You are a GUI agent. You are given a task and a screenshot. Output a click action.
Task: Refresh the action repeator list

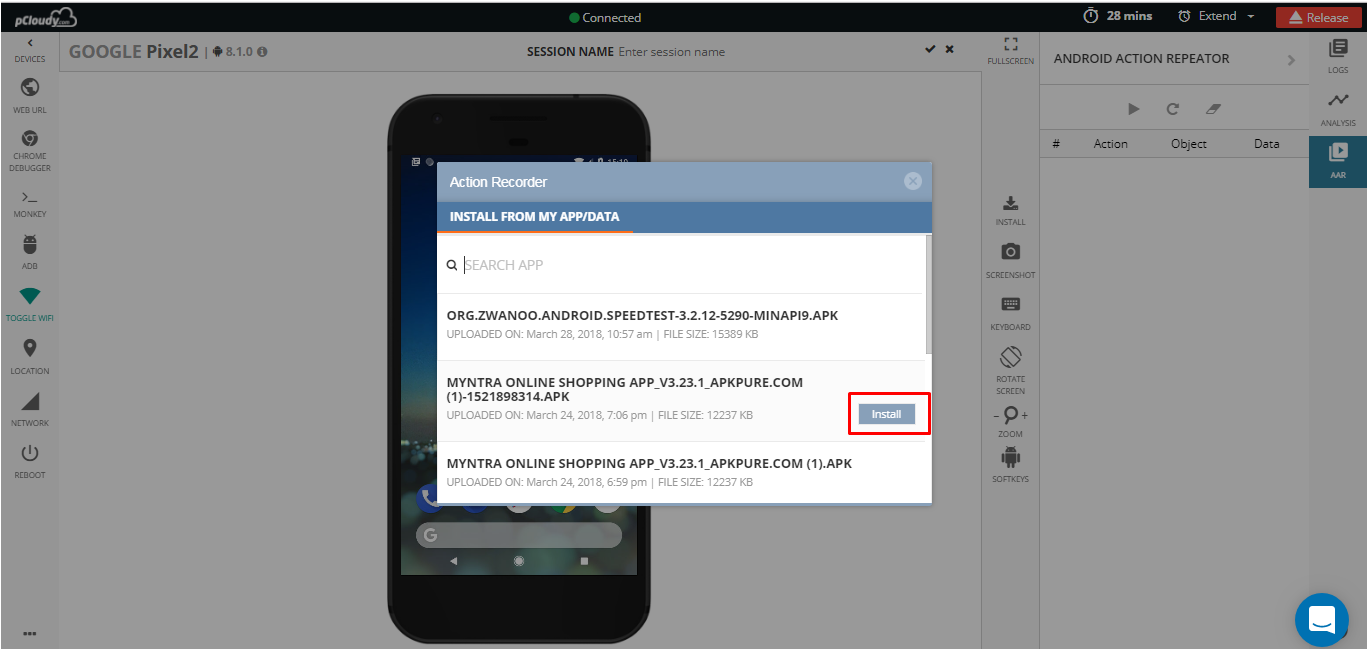1173,109
